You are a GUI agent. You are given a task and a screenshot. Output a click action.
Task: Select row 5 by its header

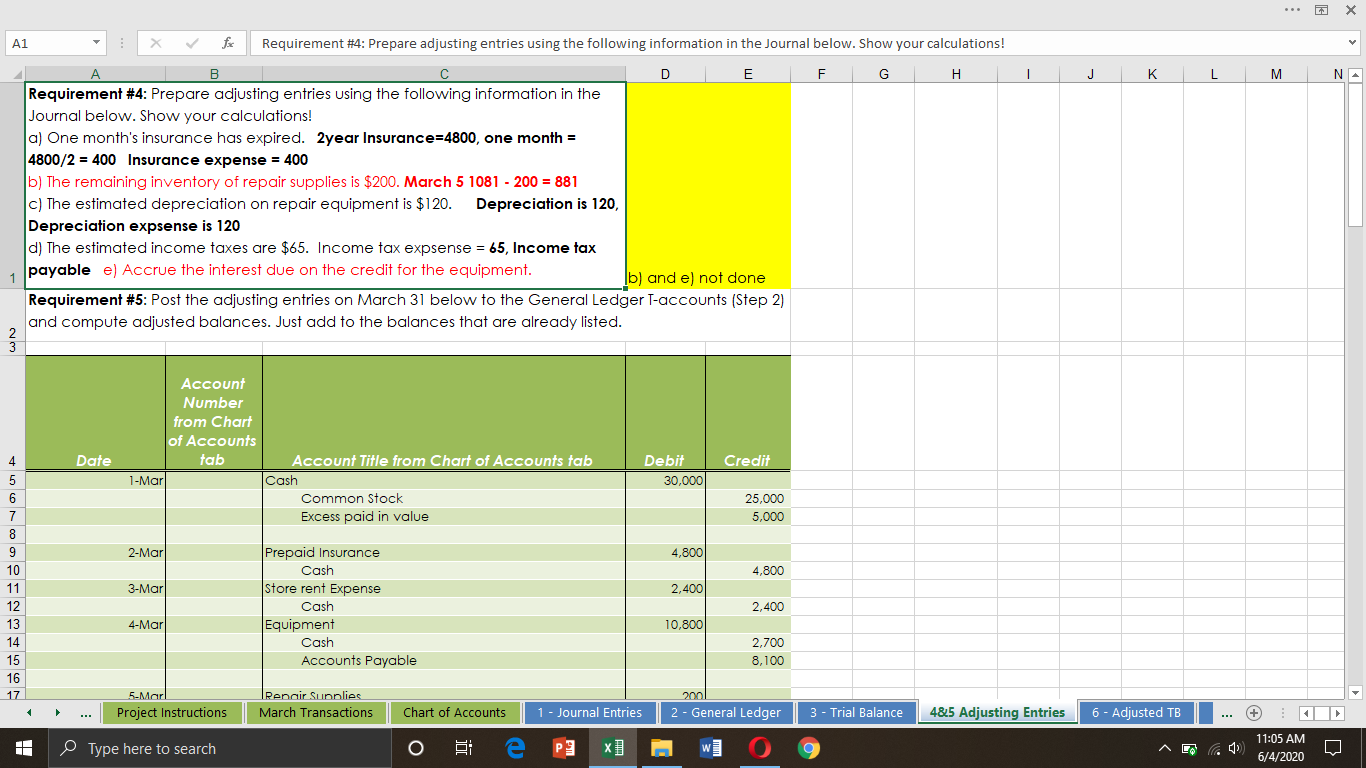[x=12, y=480]
